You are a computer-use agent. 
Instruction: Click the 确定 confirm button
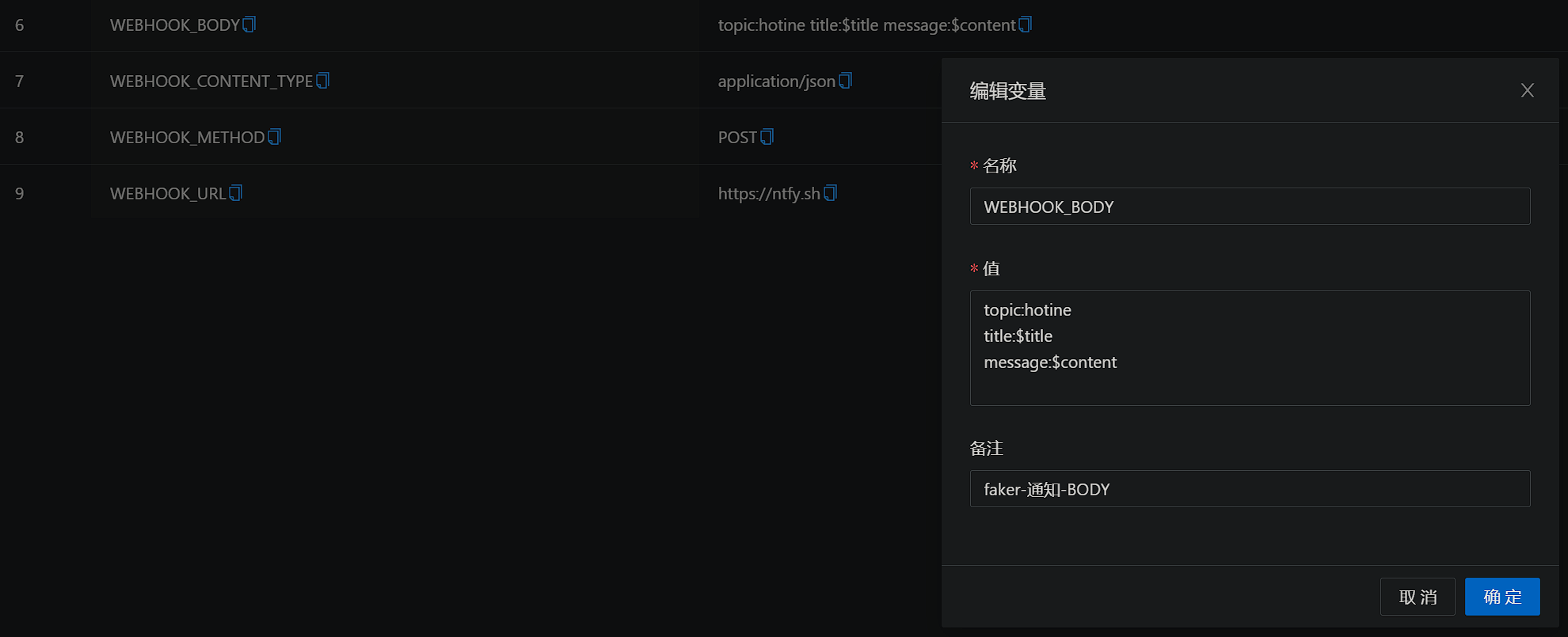click(1501, 597)
